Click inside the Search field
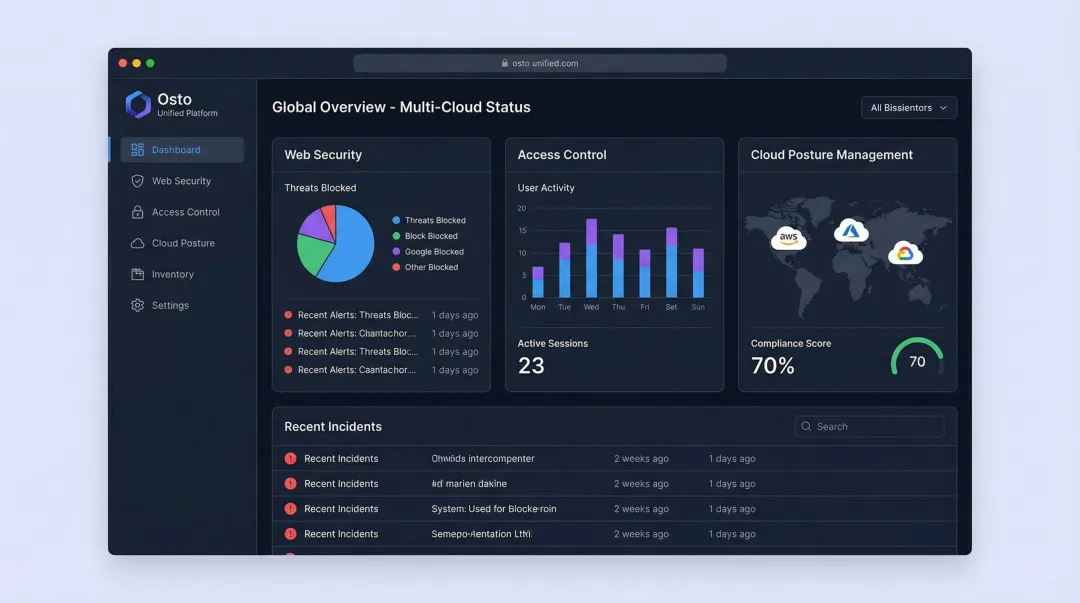Image resolution: width=1080 pixels, height=603 pixels. tap(868, 426)
